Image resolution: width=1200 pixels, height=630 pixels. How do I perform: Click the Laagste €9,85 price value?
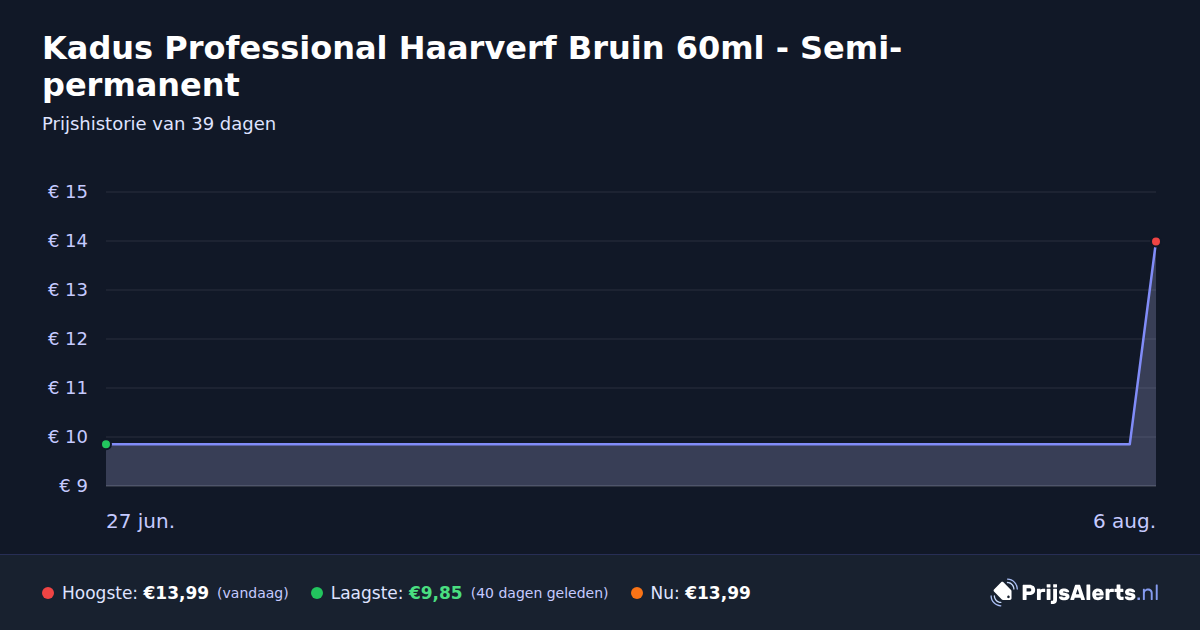point(435,593)
